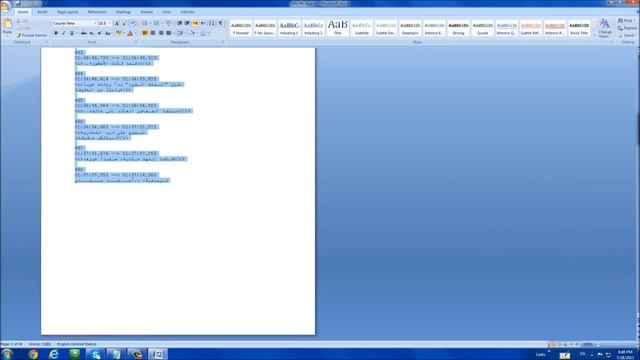This screenshot has height=360, width=640.
Task: Apply the Strong style
Action: [x=458, y=28]
